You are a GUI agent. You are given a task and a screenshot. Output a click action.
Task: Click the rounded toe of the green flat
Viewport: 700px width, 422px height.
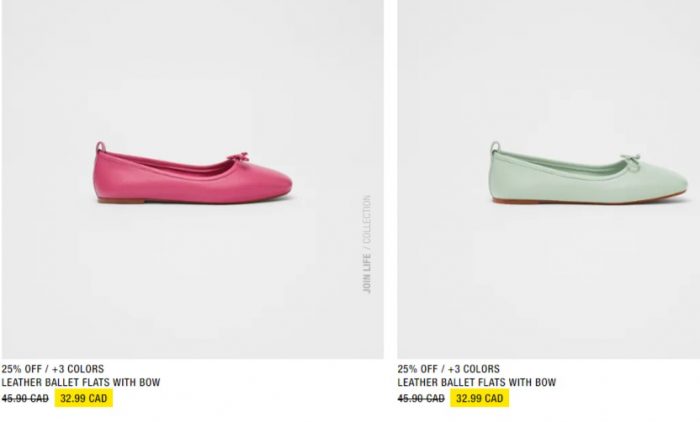pyautogui.click(x=672, y=183)
